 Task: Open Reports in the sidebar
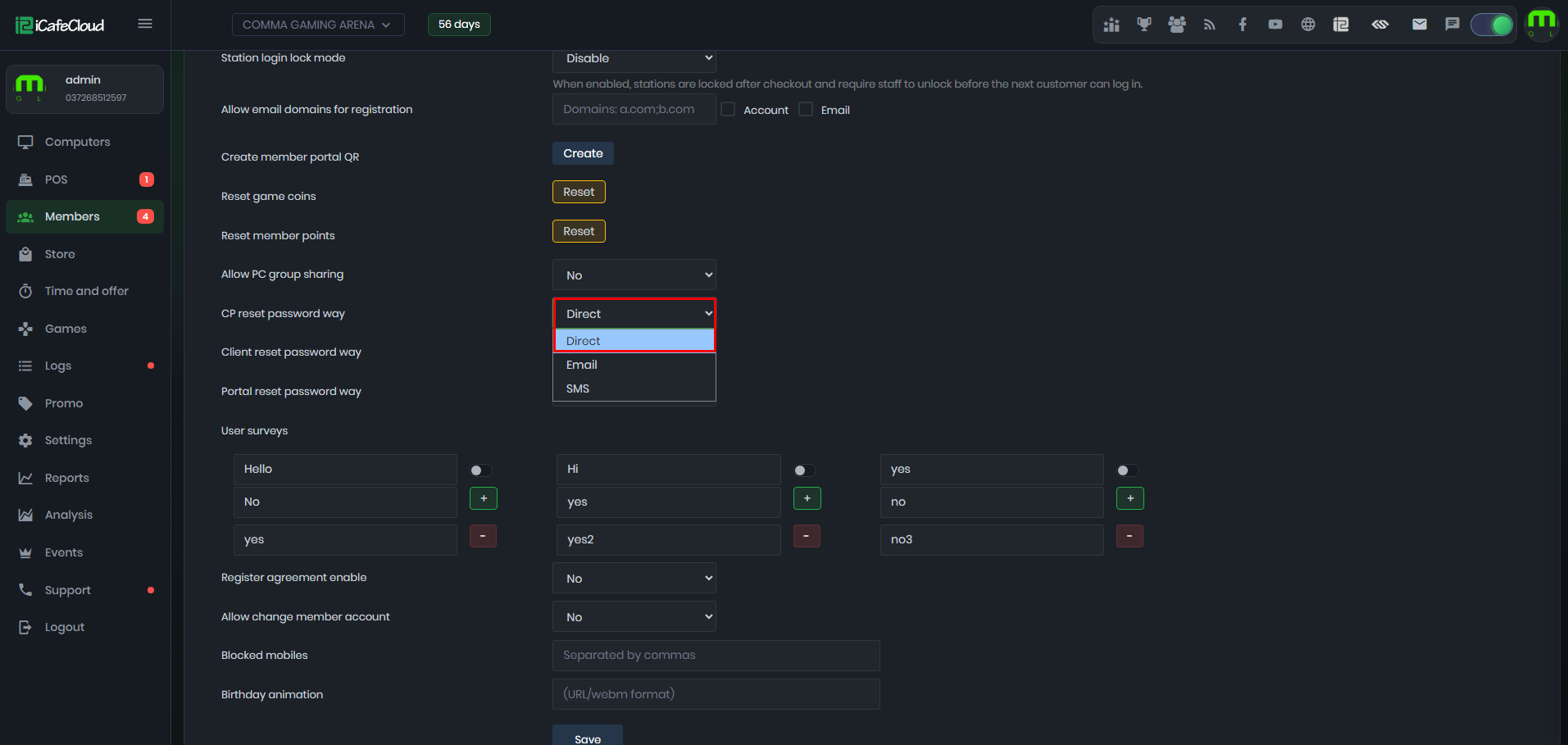66,478
